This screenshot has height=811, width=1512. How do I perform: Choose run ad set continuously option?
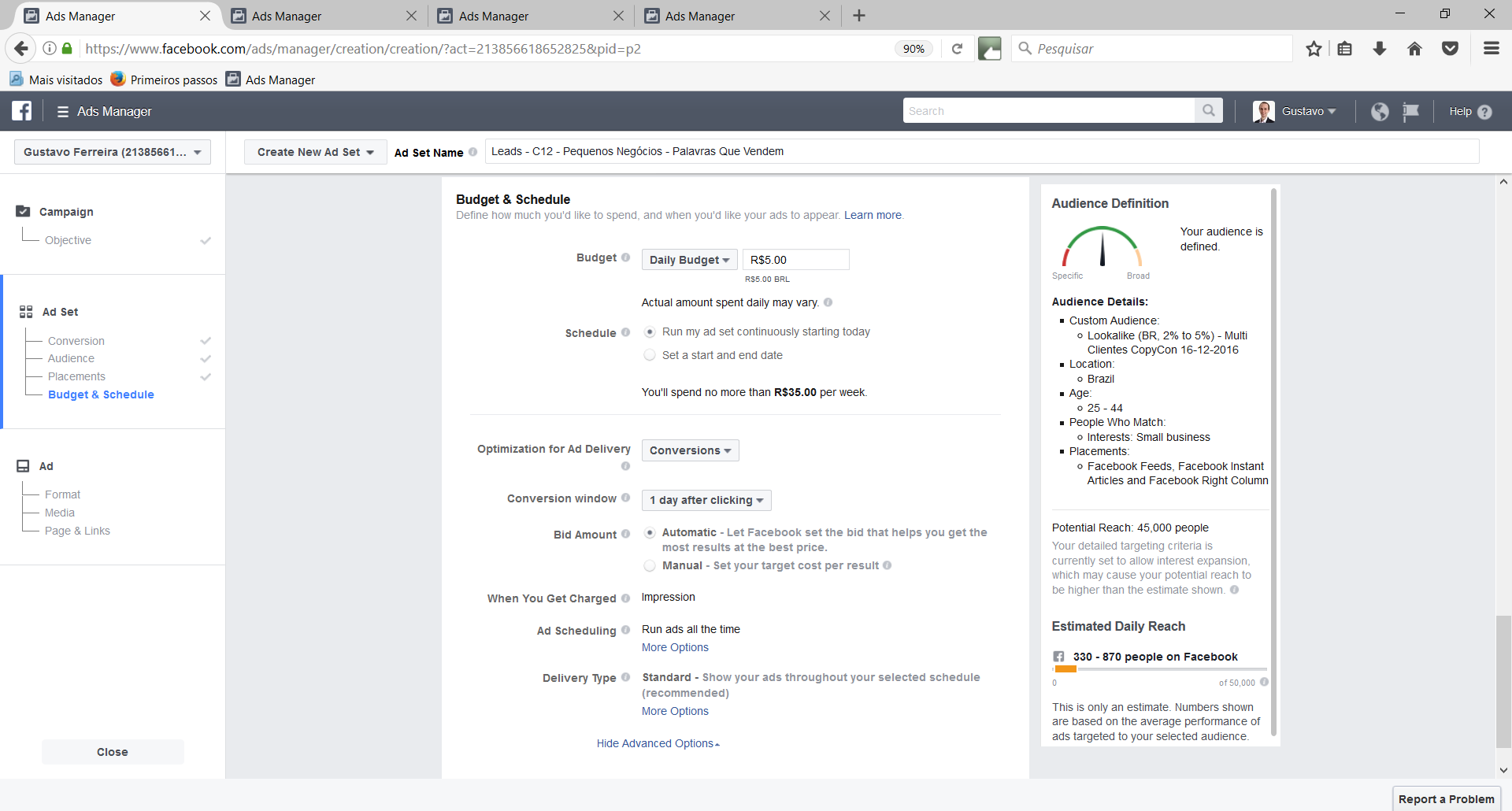click(650, 332)
